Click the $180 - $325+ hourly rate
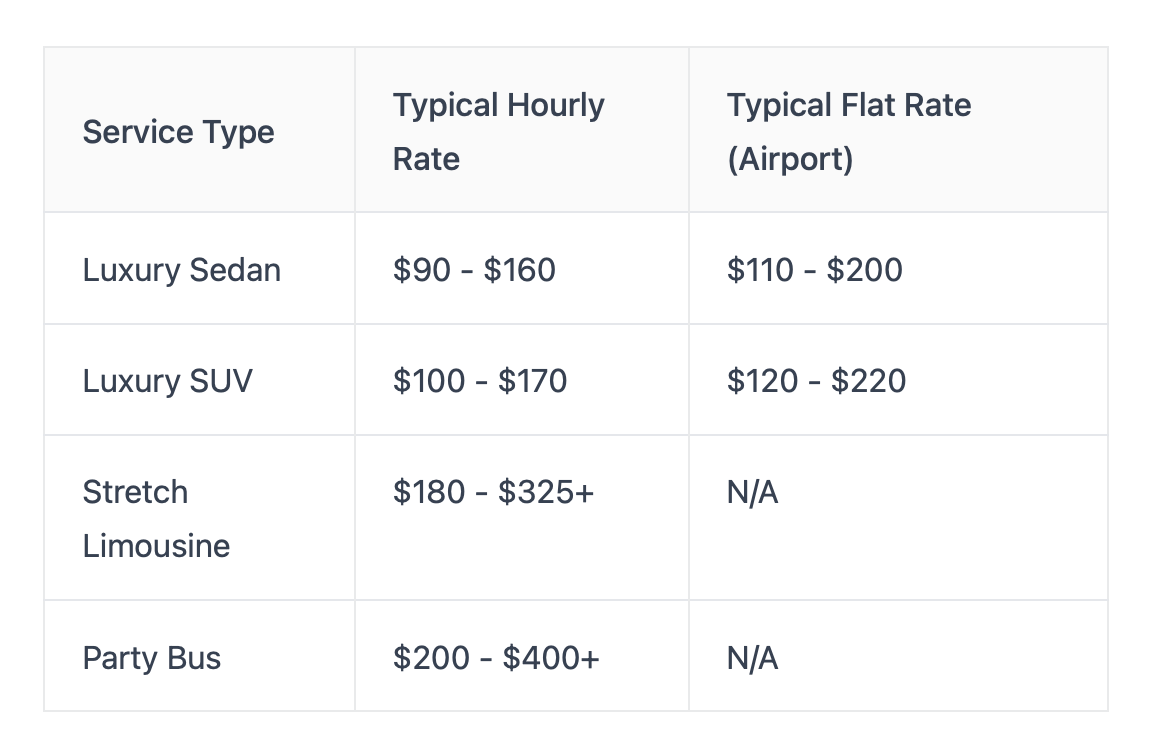The height and width of the screenshot is (754, 1149). [493, 492]
